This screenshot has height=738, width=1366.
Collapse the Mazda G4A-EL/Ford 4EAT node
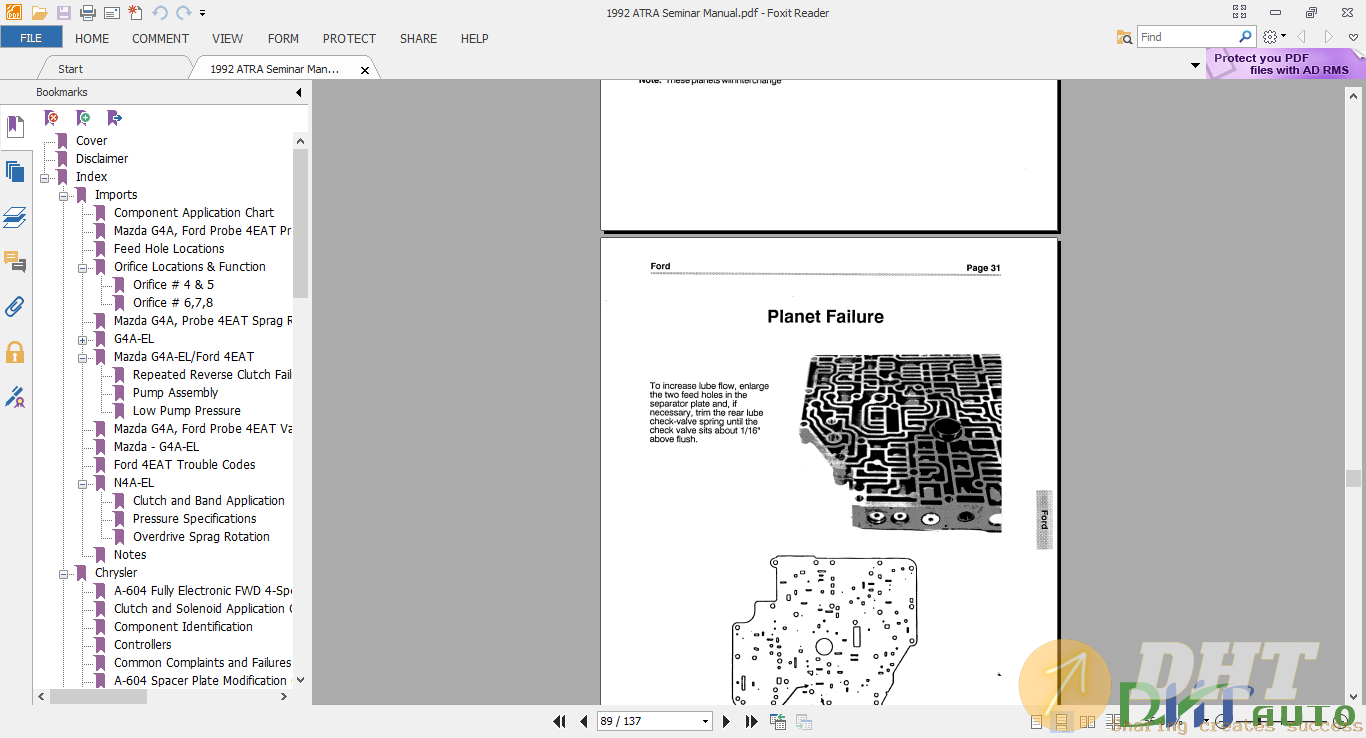82,357
